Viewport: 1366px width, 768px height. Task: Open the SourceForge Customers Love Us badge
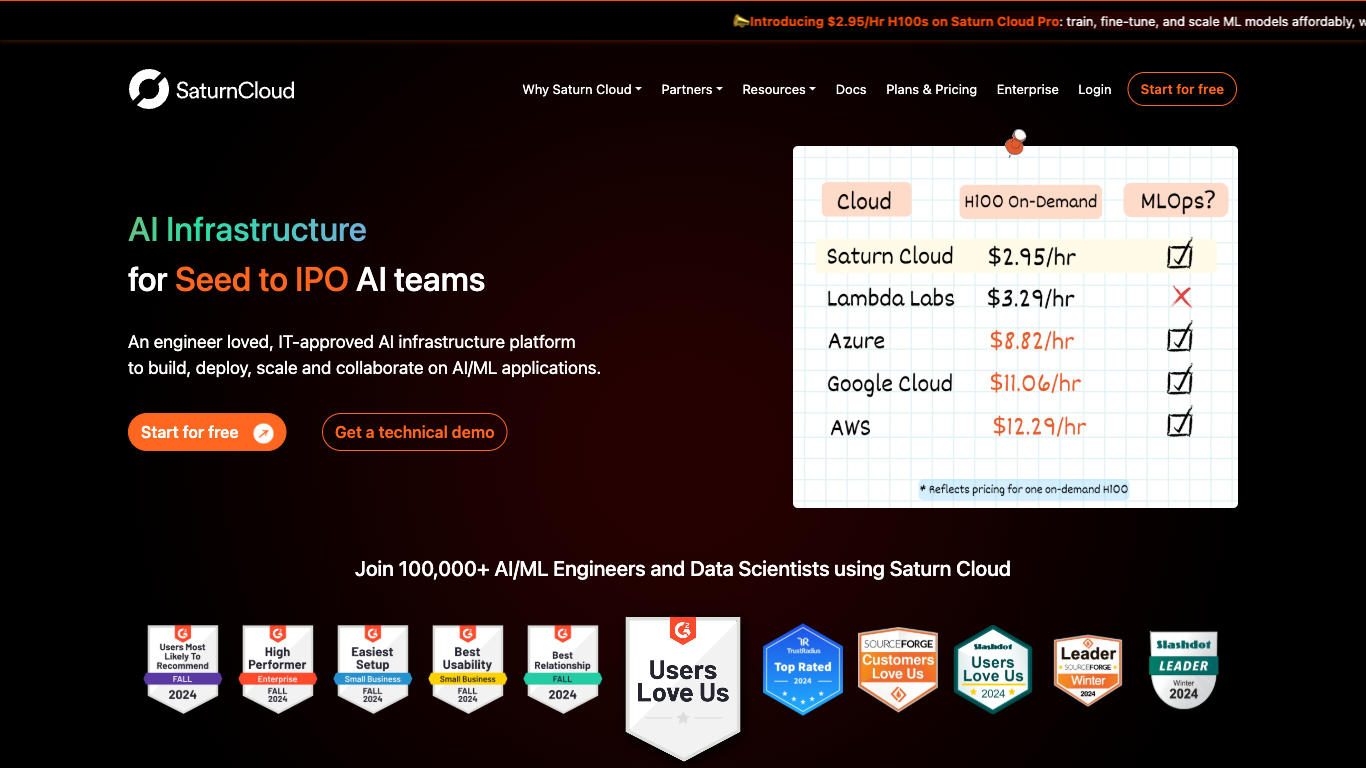pyautogui.click(x=898, y=669)
